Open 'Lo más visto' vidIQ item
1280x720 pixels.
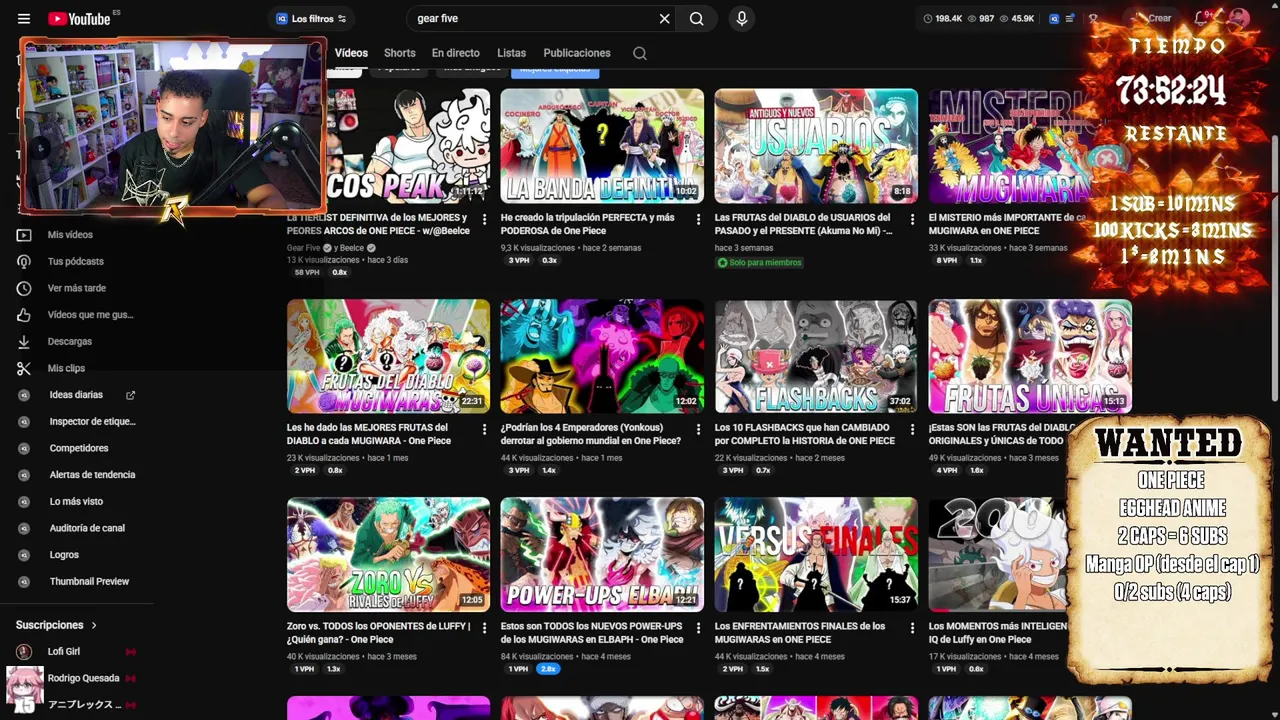(x=77, y=501)
